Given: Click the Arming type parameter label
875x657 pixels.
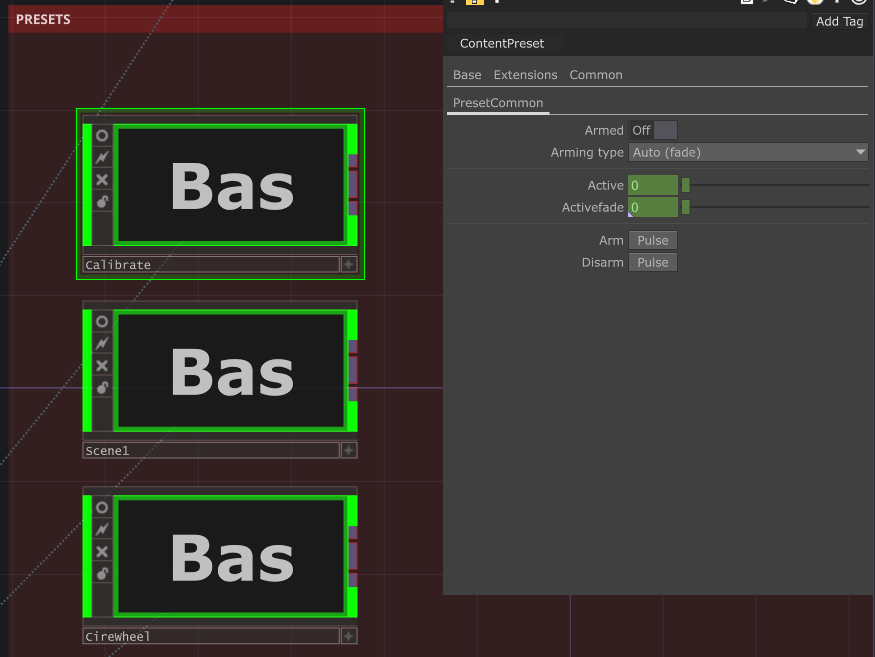Looking at the screenshot, I should pos(587,152).
